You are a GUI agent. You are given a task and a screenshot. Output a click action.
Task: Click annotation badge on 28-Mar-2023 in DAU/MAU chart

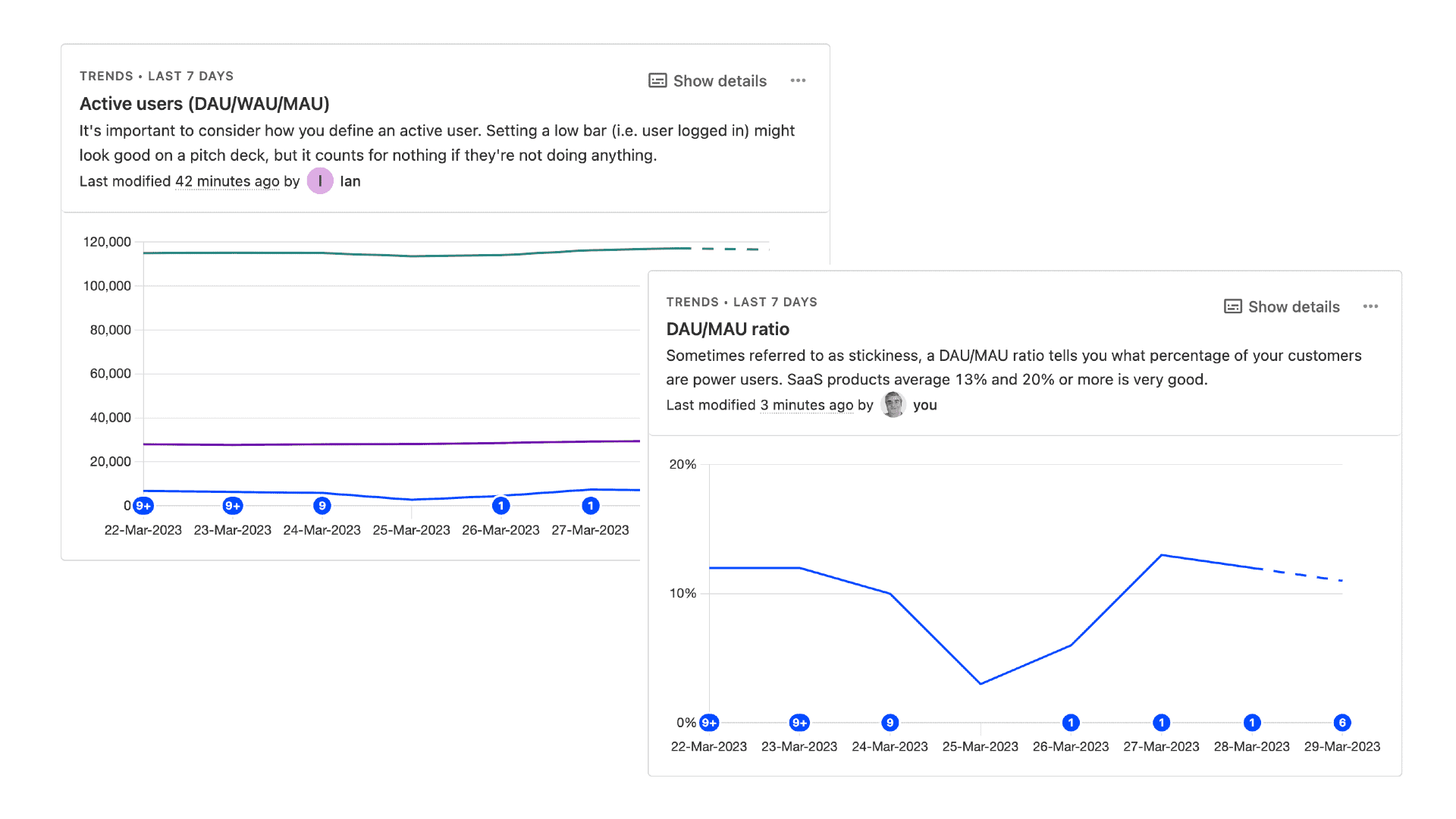1252,723
